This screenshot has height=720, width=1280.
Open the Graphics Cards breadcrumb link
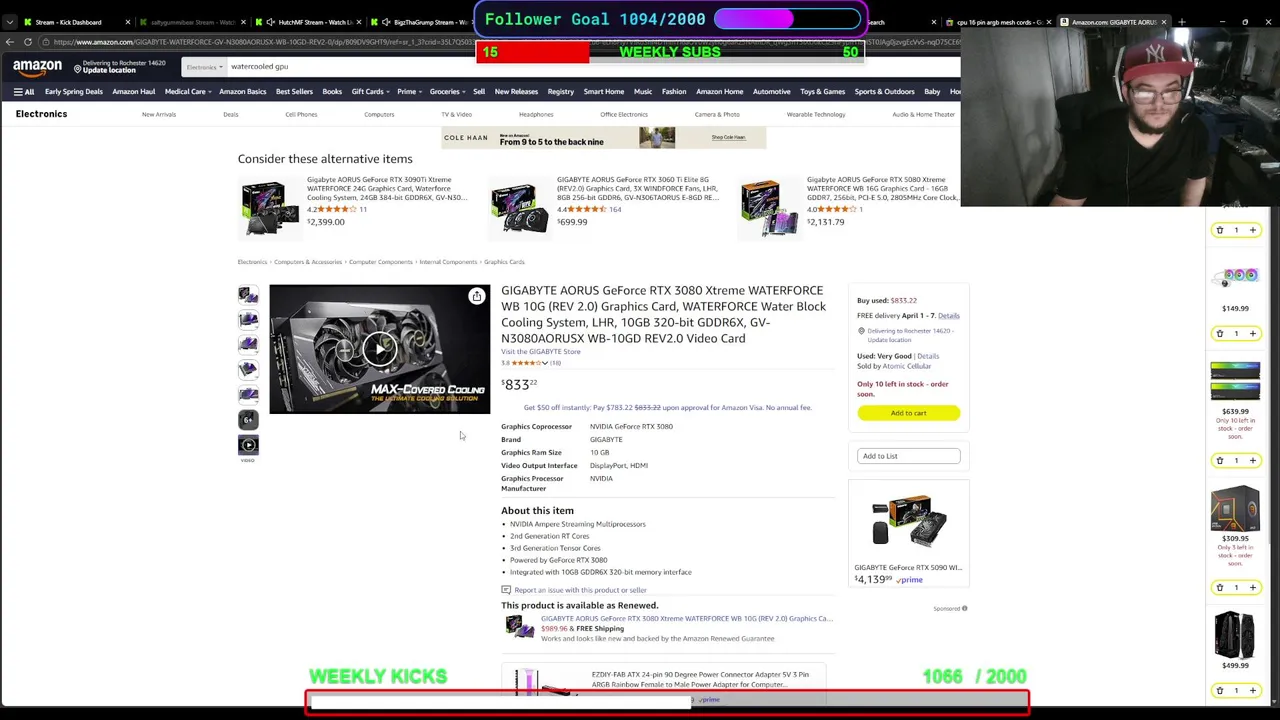coord(504,262)
